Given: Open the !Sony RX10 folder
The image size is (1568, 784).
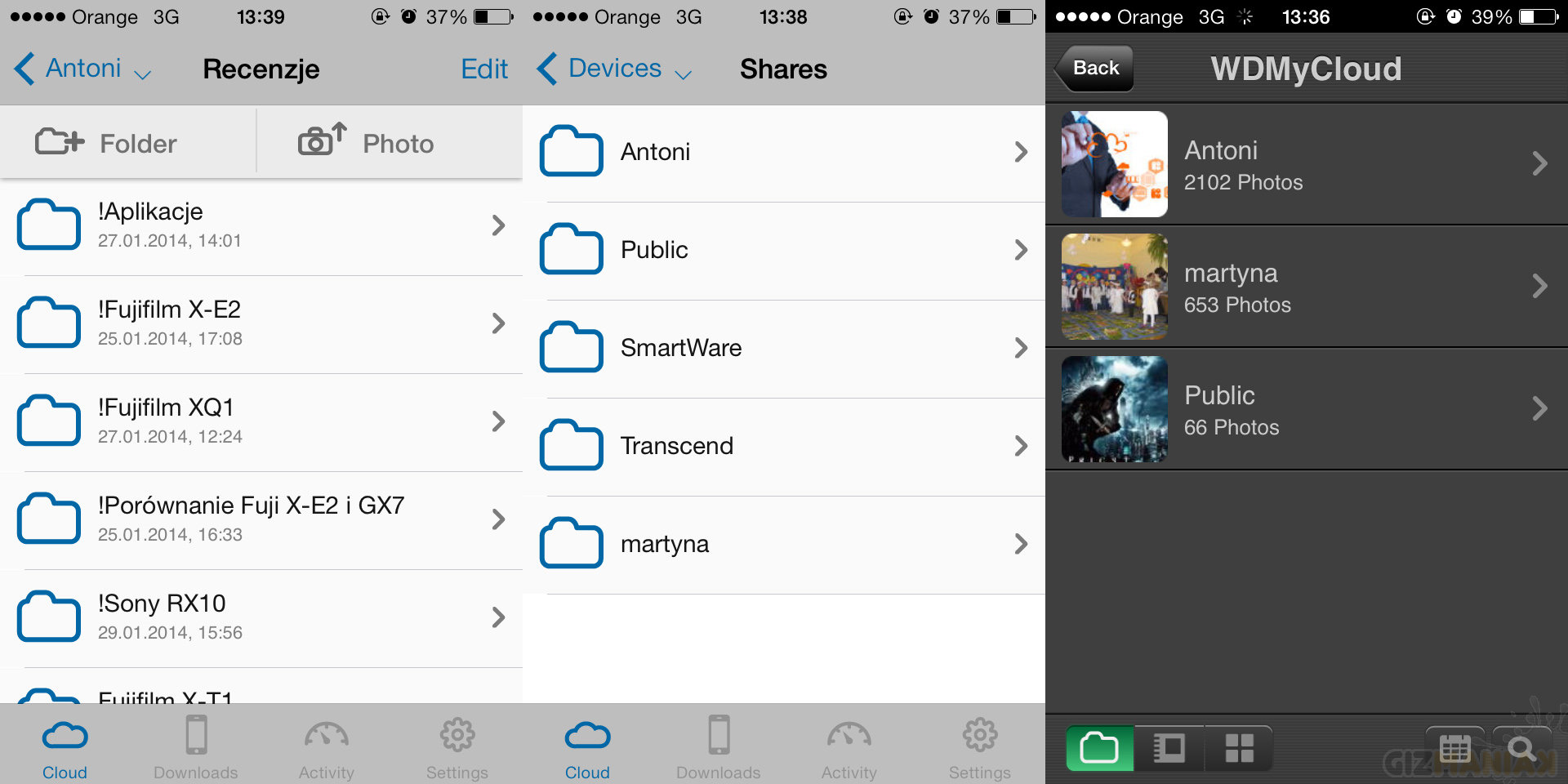Looking at the screenshot, I should click(261, 617).
